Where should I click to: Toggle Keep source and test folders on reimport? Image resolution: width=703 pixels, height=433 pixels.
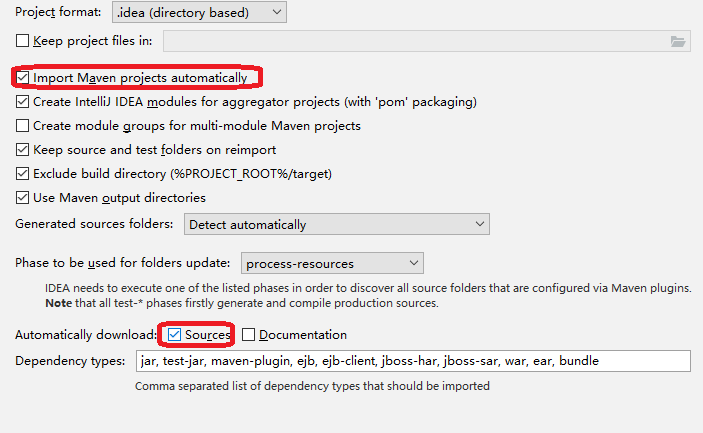pos(23,150)
